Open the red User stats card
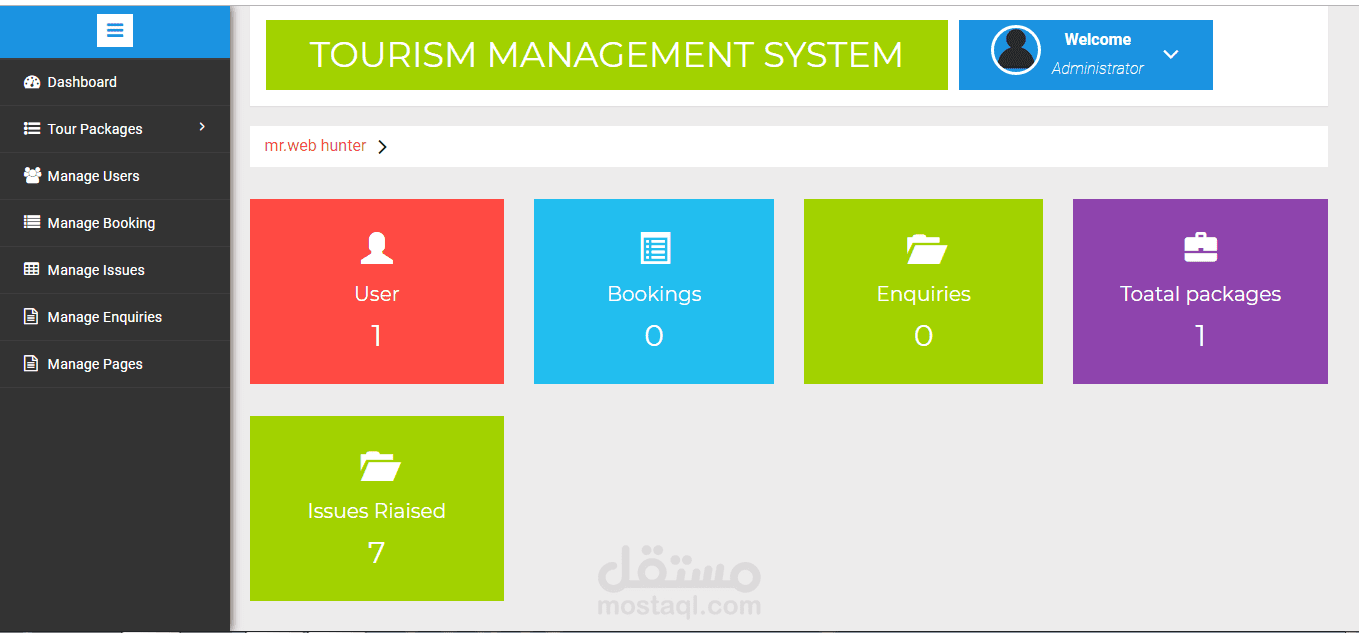The height and width of the screenshot is (633, 1359). click(x=377, y=291)
